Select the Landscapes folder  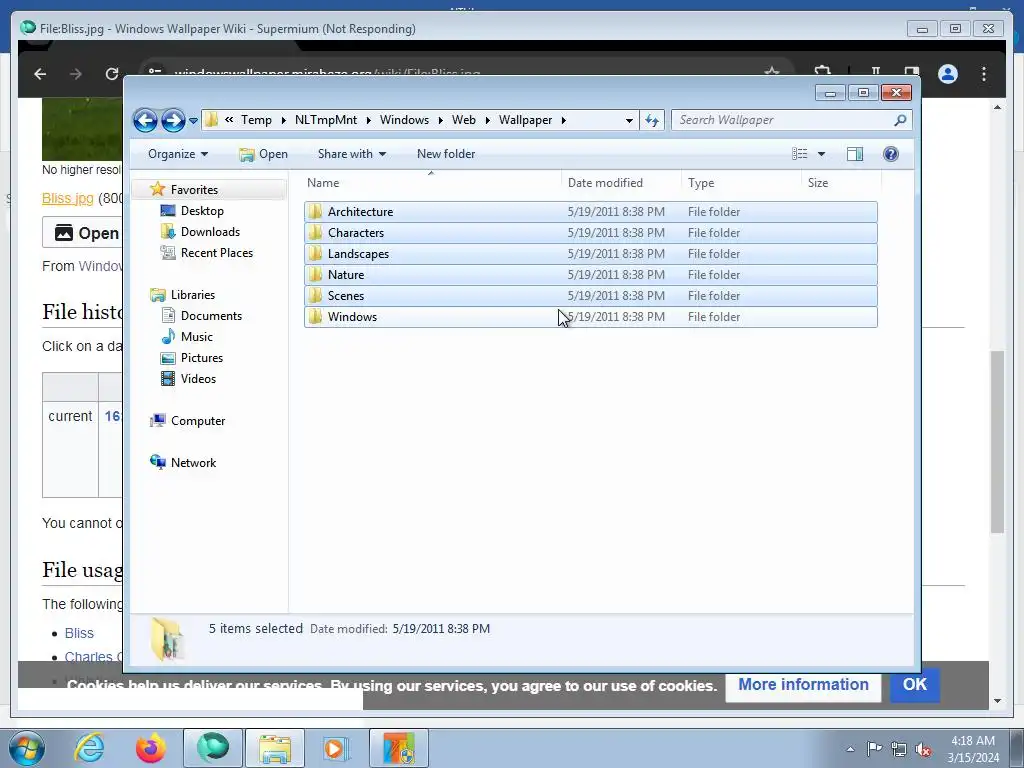tap(590, 253)
